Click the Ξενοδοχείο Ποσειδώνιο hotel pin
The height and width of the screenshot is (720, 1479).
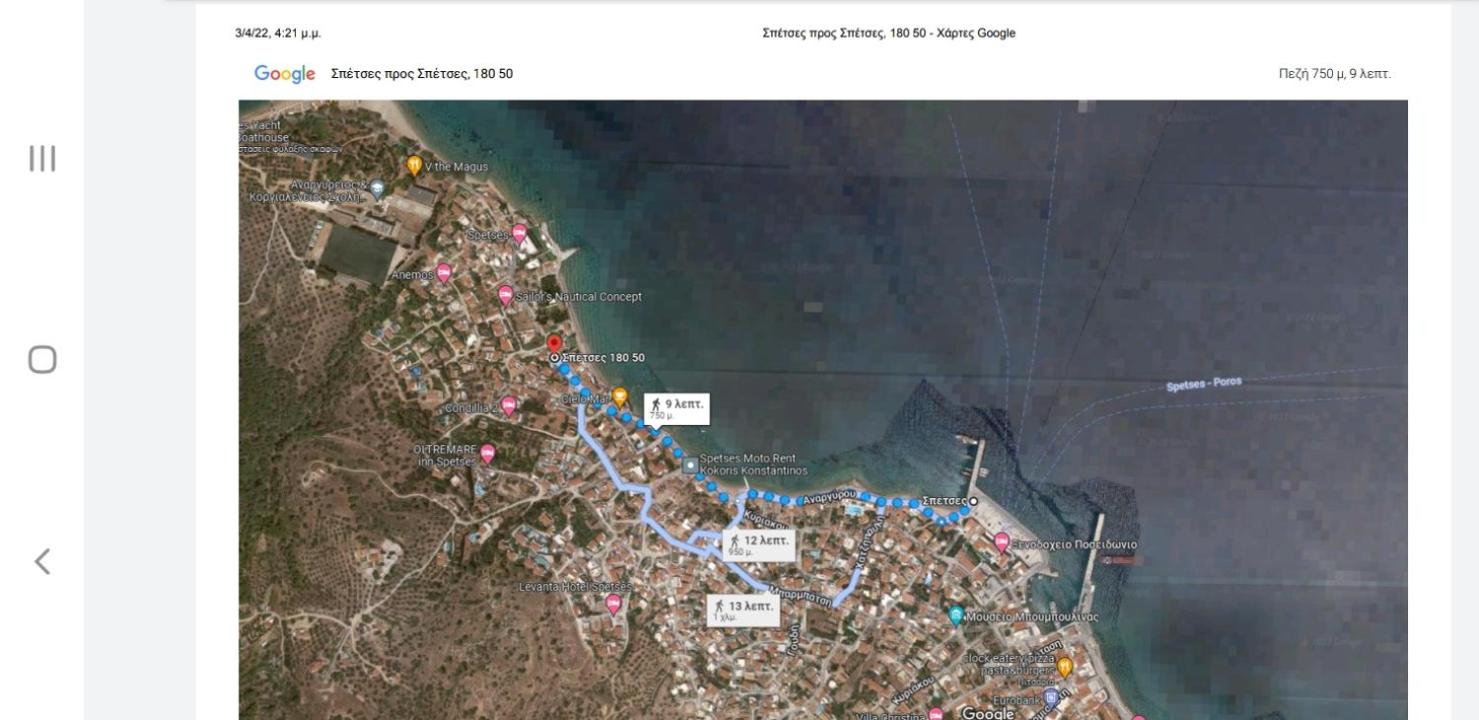[x=1002, y=542]
